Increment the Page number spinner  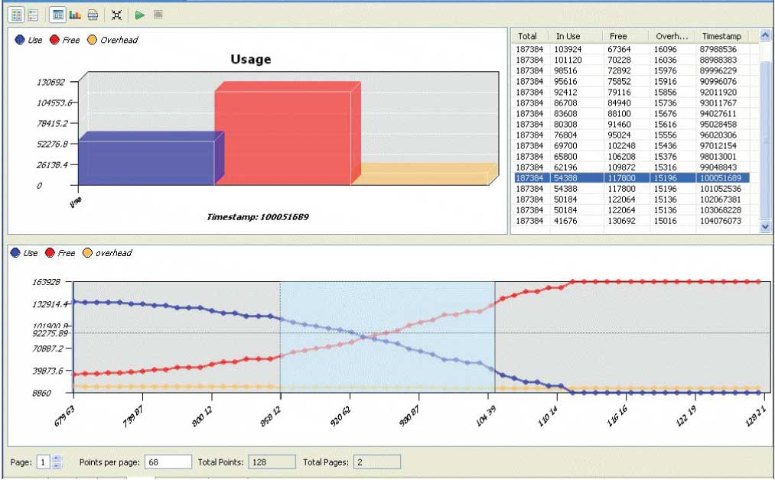coord(56,457)
